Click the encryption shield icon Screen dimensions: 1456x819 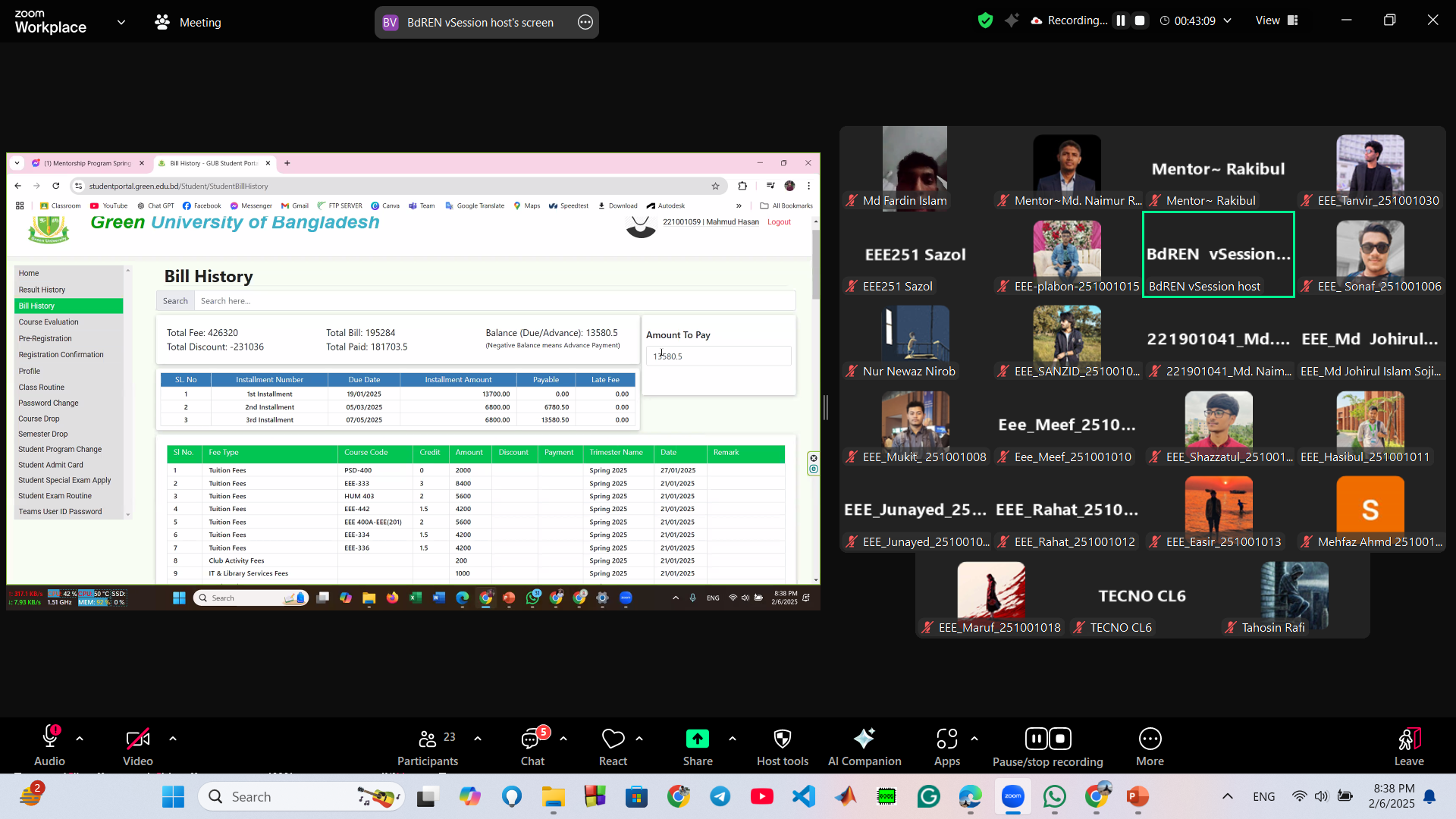985,20
